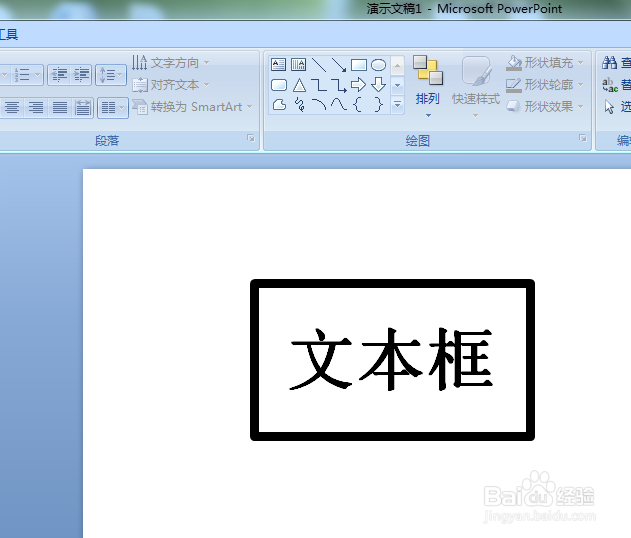Toggle center text alignment
Screen dimensions: 631x538
coord(12,108)
